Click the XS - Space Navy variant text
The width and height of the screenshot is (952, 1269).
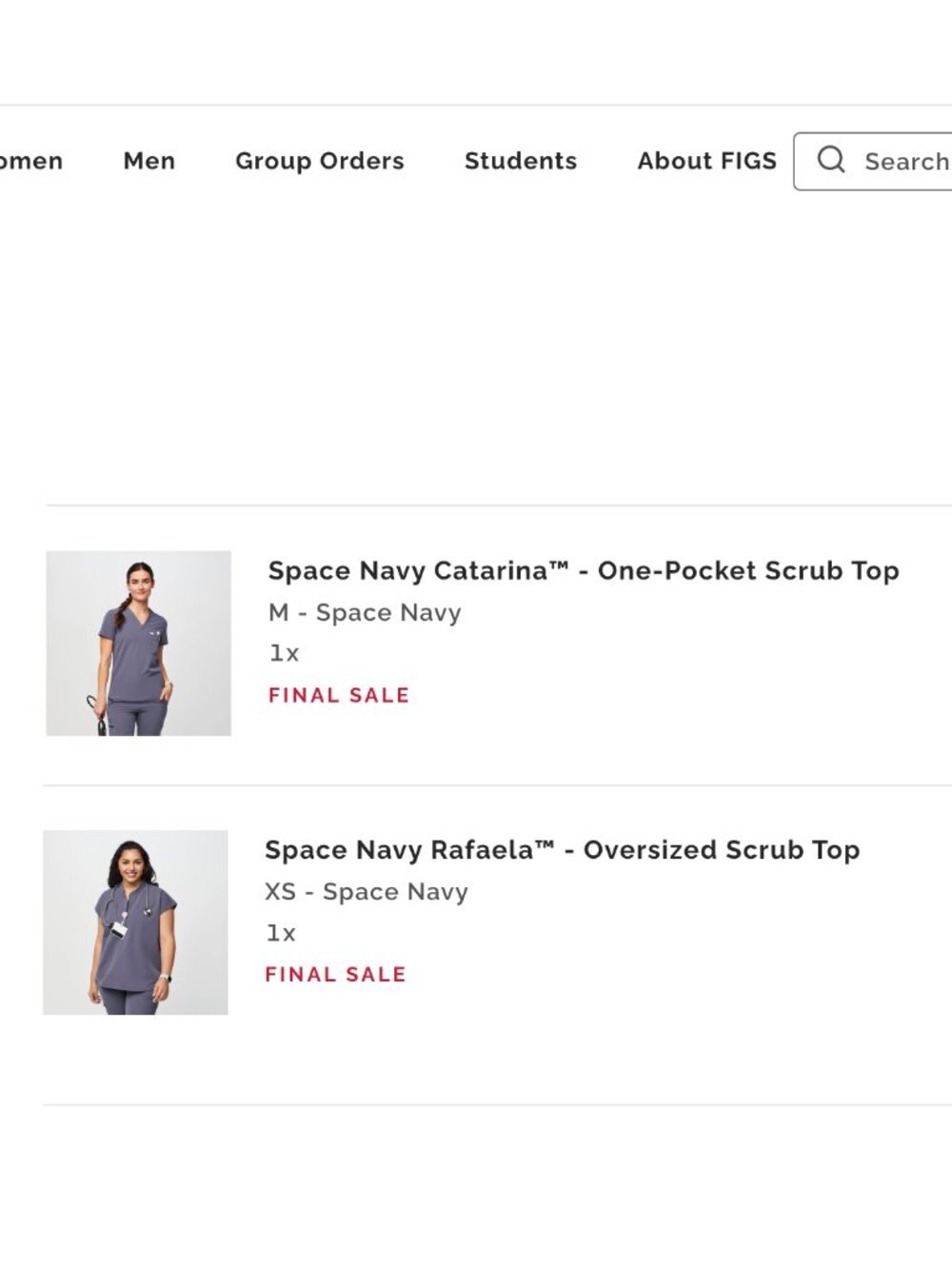367,892
